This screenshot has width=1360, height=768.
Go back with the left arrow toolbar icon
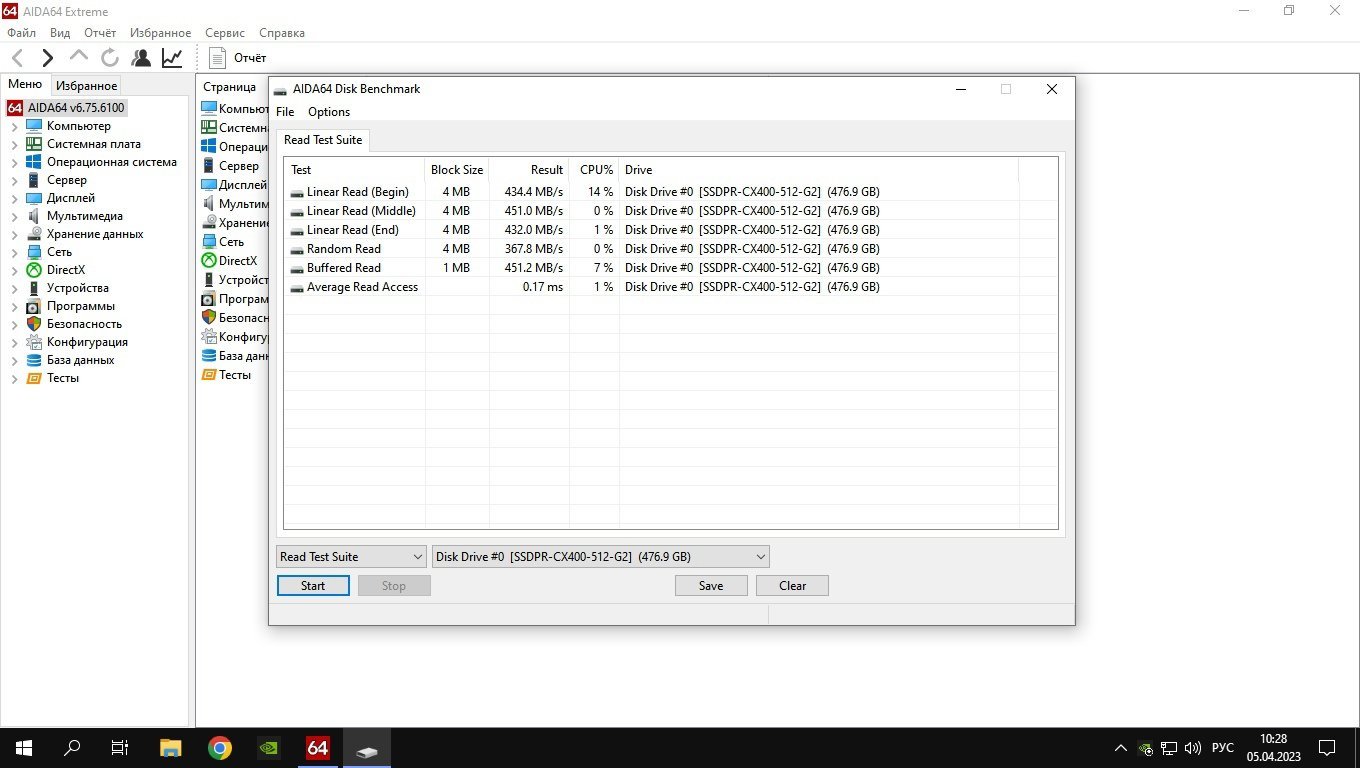click(x=17, y=58)
